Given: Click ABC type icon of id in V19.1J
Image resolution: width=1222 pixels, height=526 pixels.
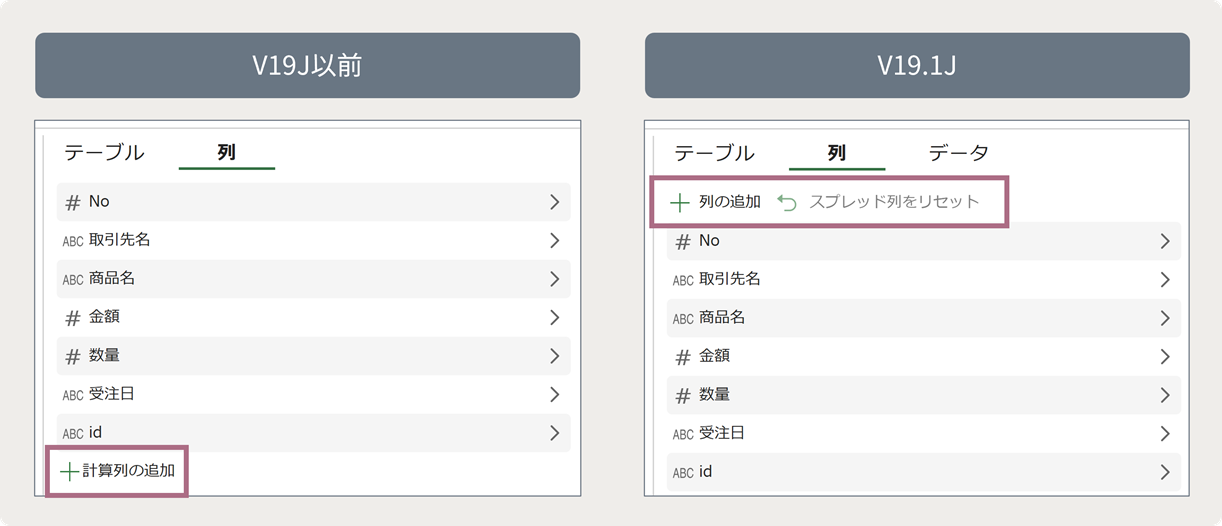Looking at the screenshot, I should (x=683, y=473).
